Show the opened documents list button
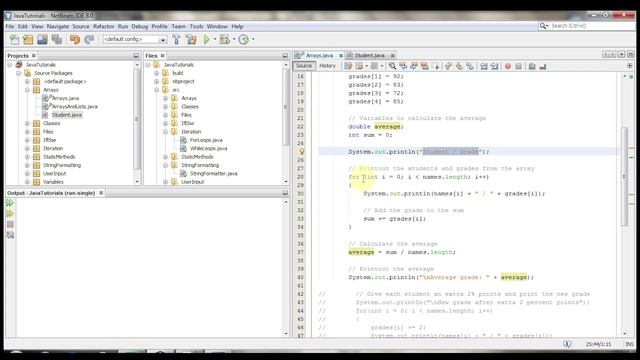This screenshot has width=640, height=360. 621,54
